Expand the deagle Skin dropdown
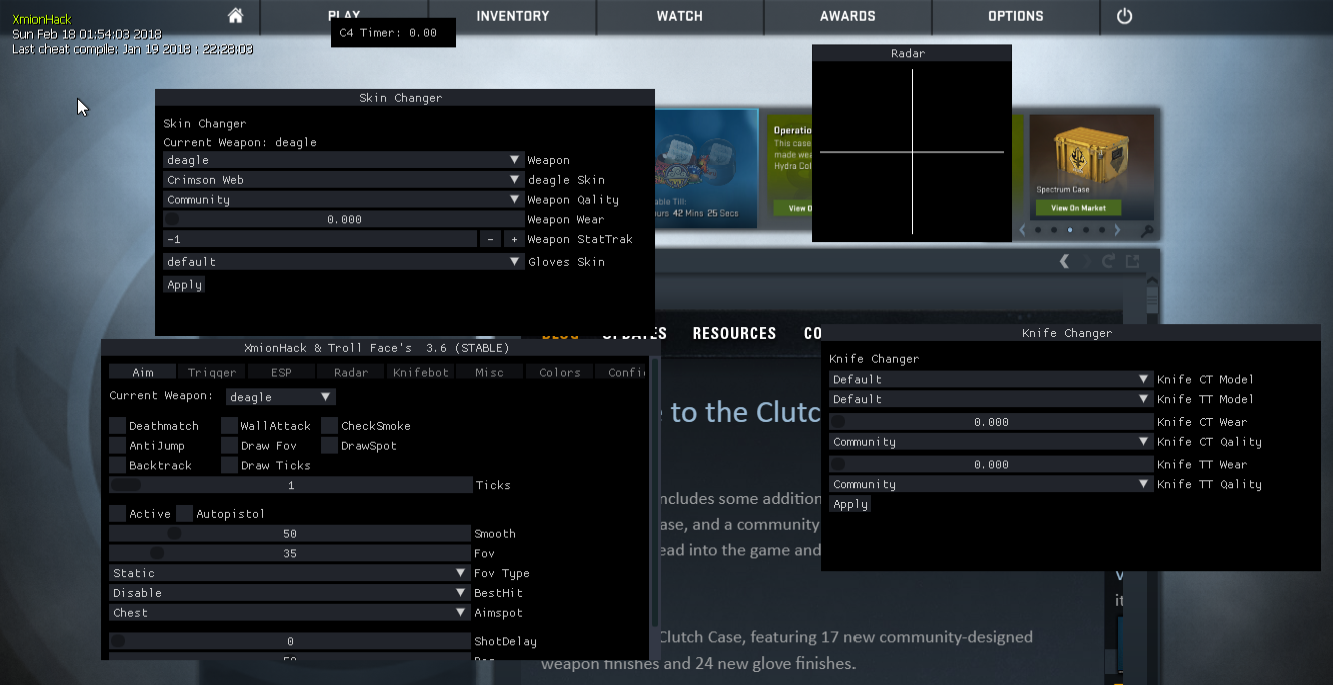This screenshot has height=685, width=1333. (344, 180)
